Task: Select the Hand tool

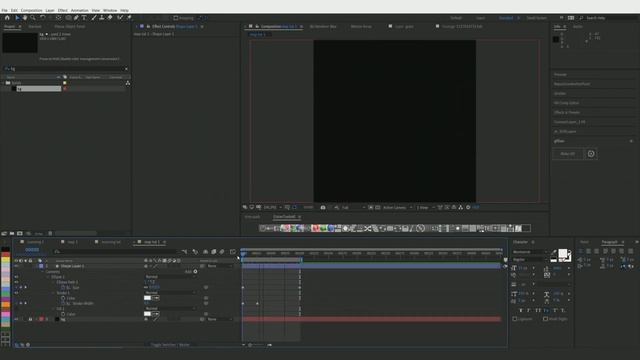Action: coord(25,18)
